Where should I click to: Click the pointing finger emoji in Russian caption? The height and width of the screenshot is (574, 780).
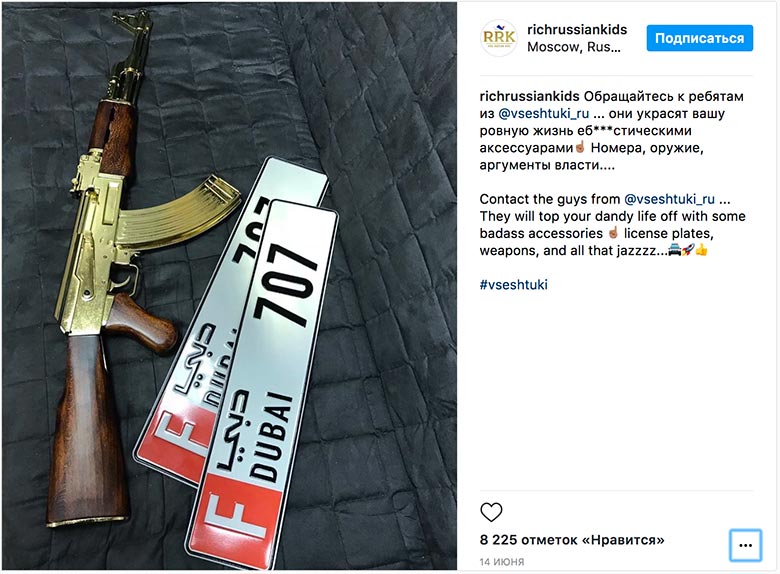[580, 148]
